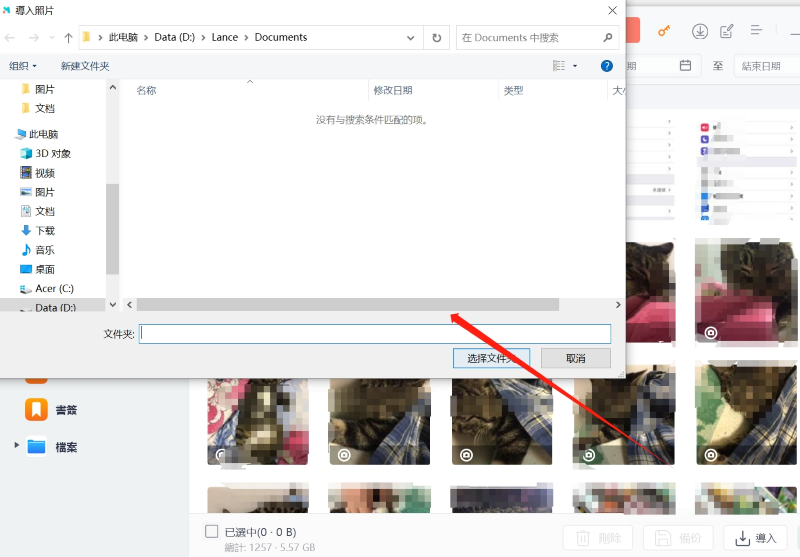The image size is (800, 557).
Task: Close the 導入照片 dialog
Action: coord(612,11)
